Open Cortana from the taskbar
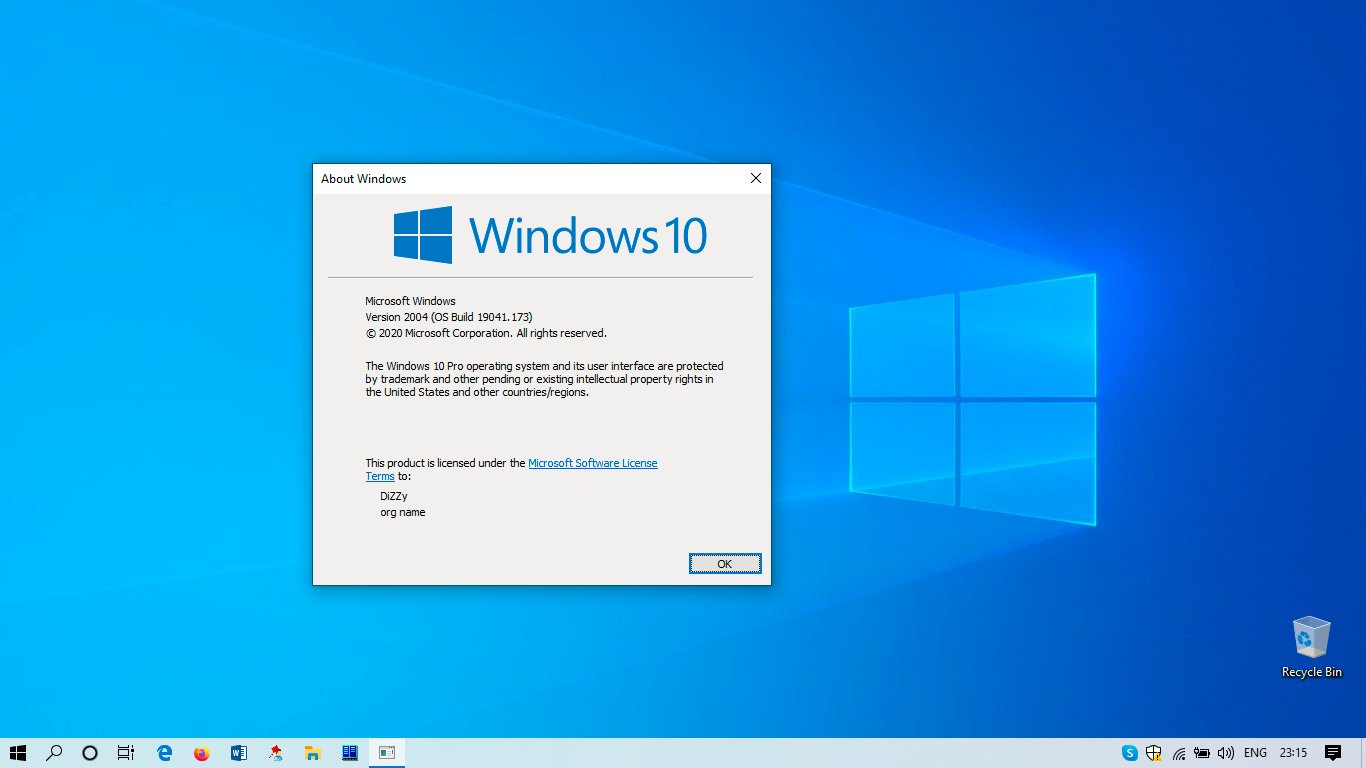Viewport: 1366px width, 768px height. pos(90,753)
